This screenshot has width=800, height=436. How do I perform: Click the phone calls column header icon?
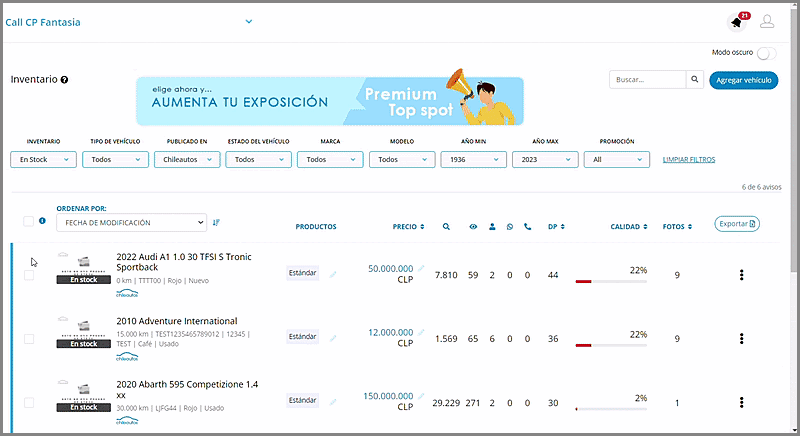click(x=528, y=226)
